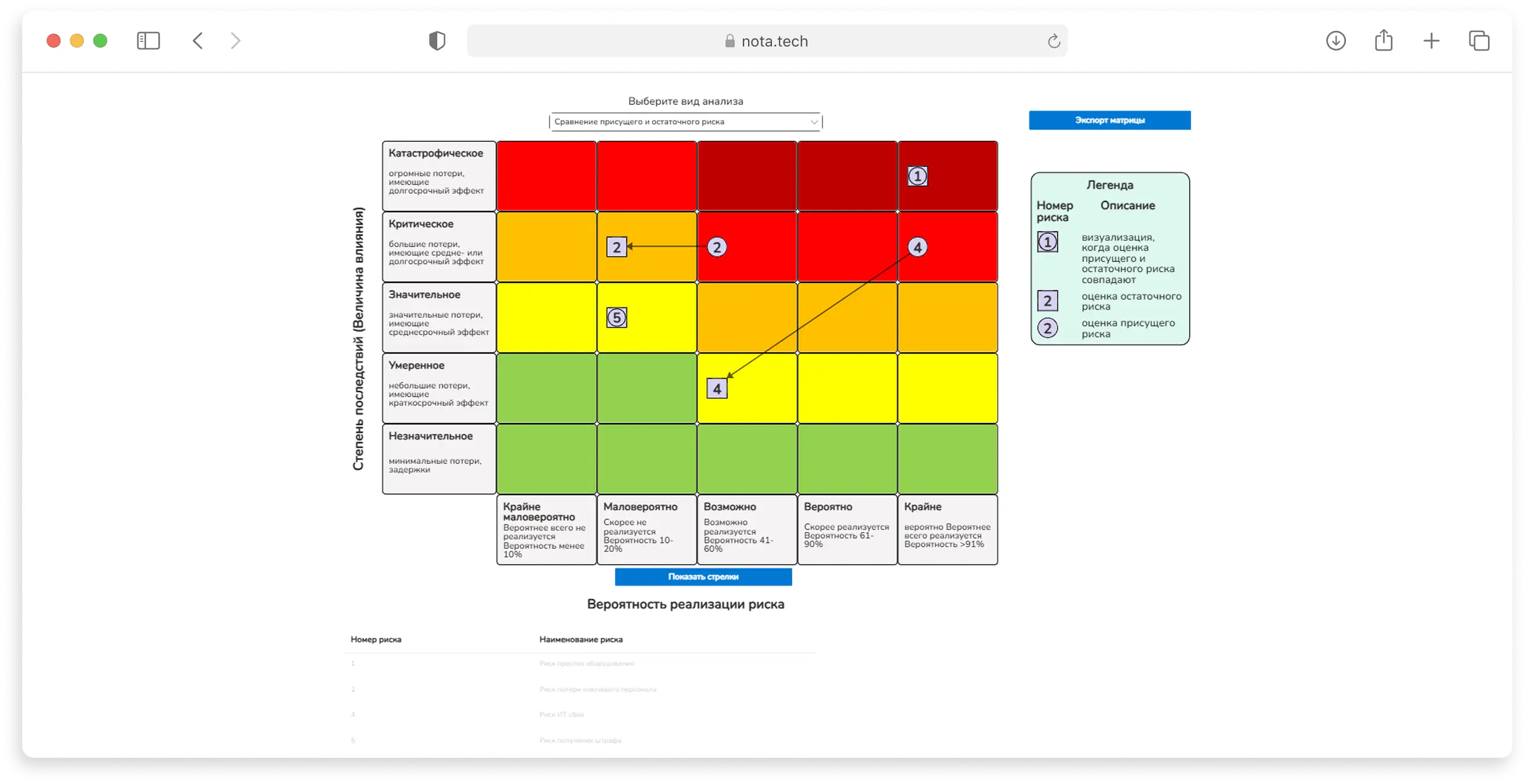Screen dimensions: 1527x784
Task: Show the Safari downloads icon
Action: [x=1335, y=41]
